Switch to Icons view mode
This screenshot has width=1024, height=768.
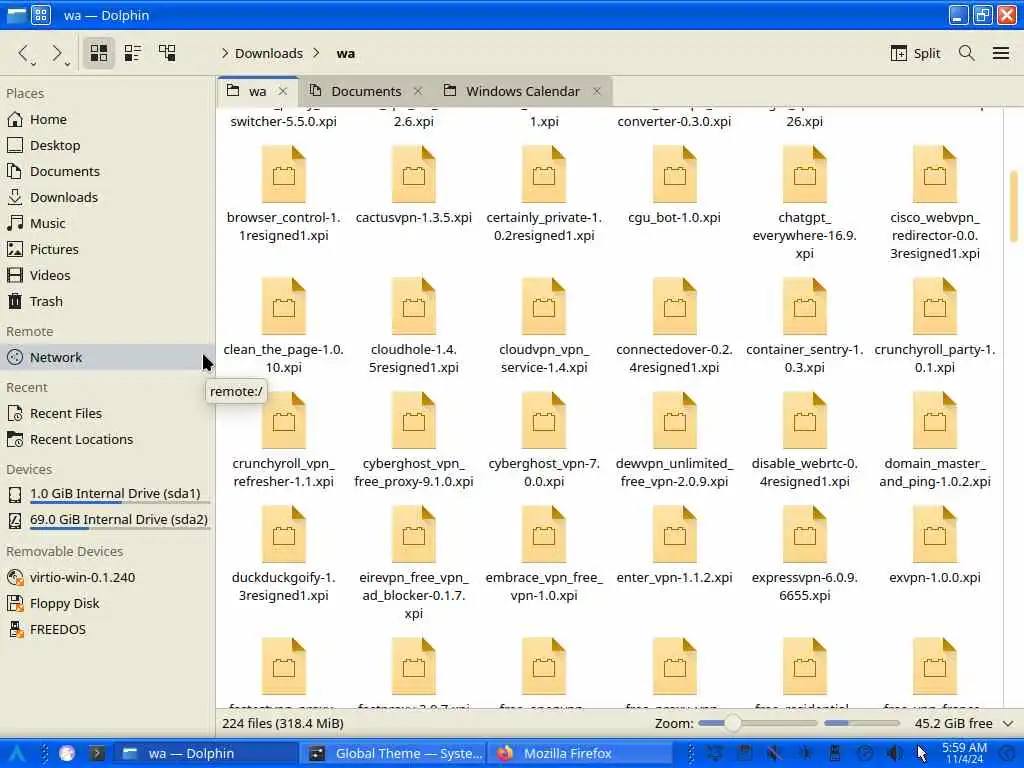[99, 53]
